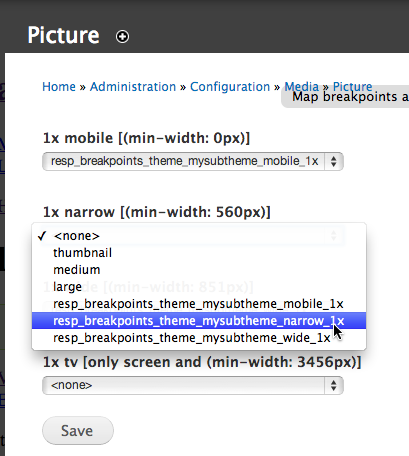Select resp_breakpoints_theme_mysubtheme_narrow_1x option
Screen dimensions: 409x456
(x=199, y=321)
